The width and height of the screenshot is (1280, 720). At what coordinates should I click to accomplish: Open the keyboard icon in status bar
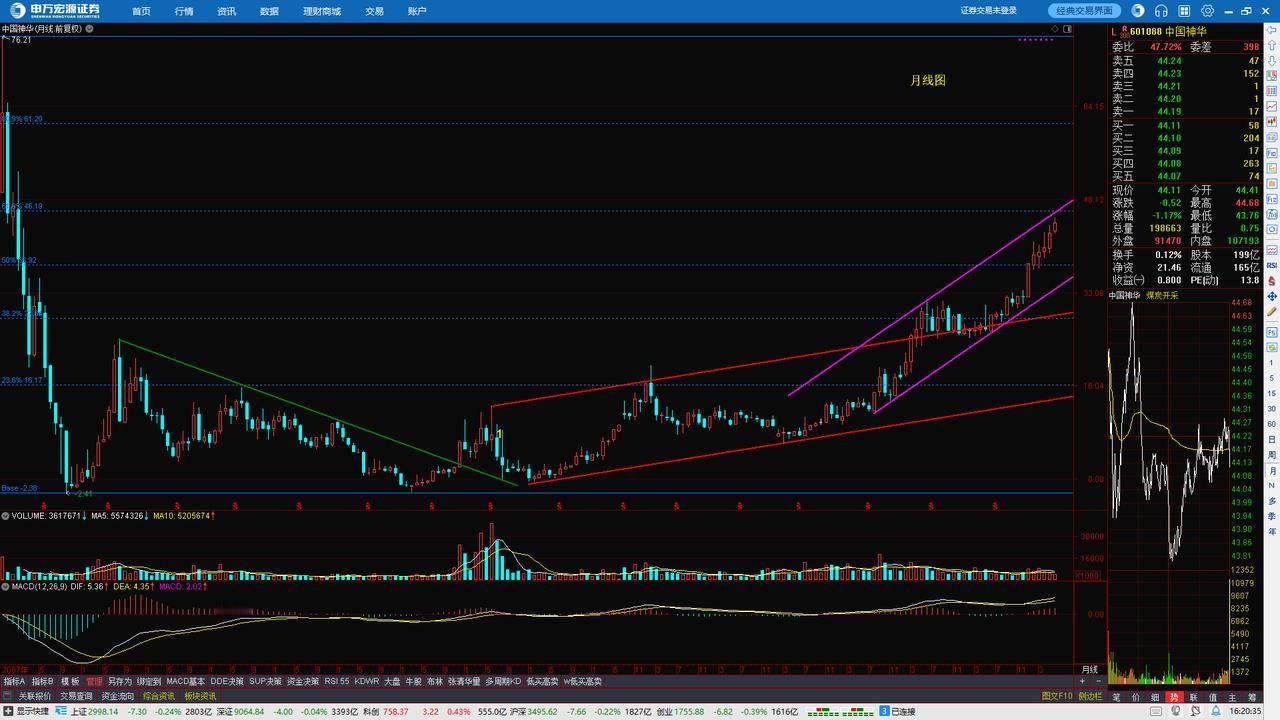[x=1157, y=711]
